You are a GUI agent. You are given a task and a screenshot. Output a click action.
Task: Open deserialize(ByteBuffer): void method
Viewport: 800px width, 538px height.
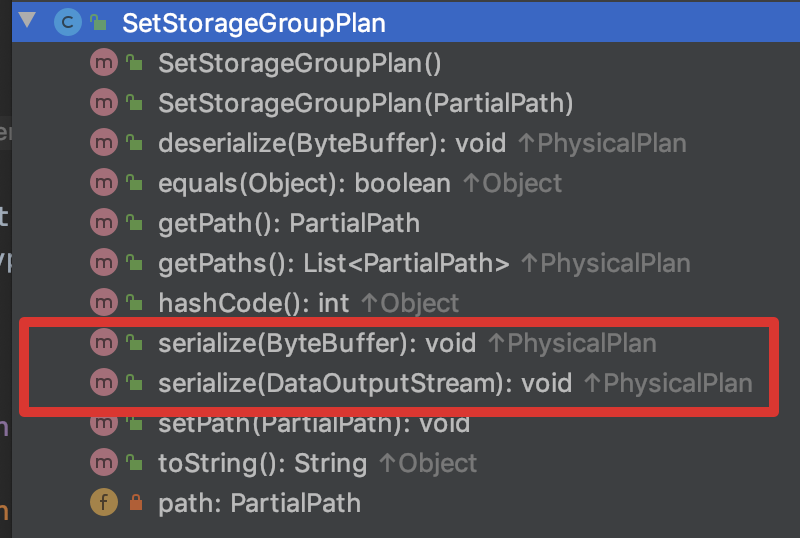tap(332, 143)
